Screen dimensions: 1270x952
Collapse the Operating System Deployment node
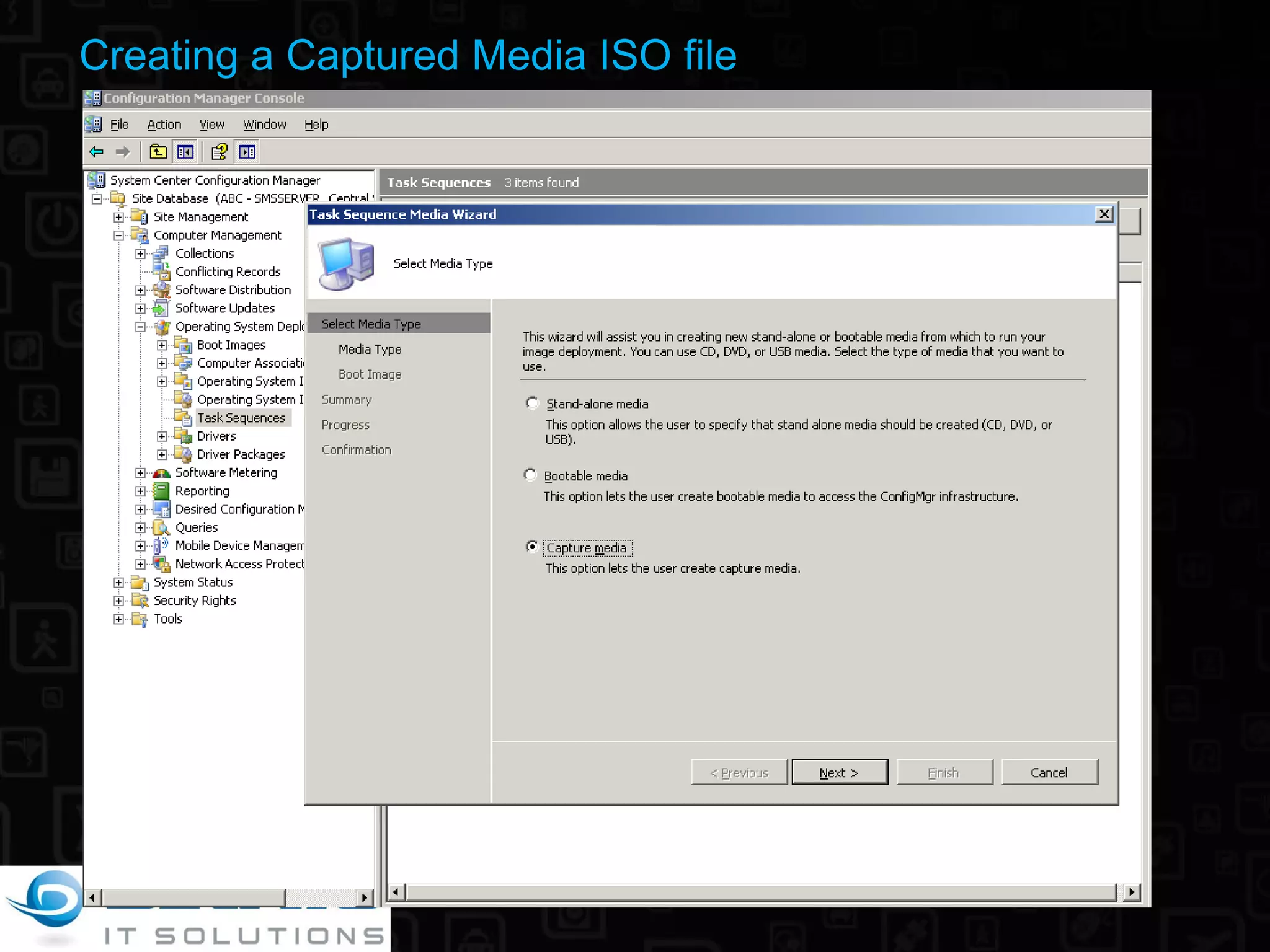[140, 327]
